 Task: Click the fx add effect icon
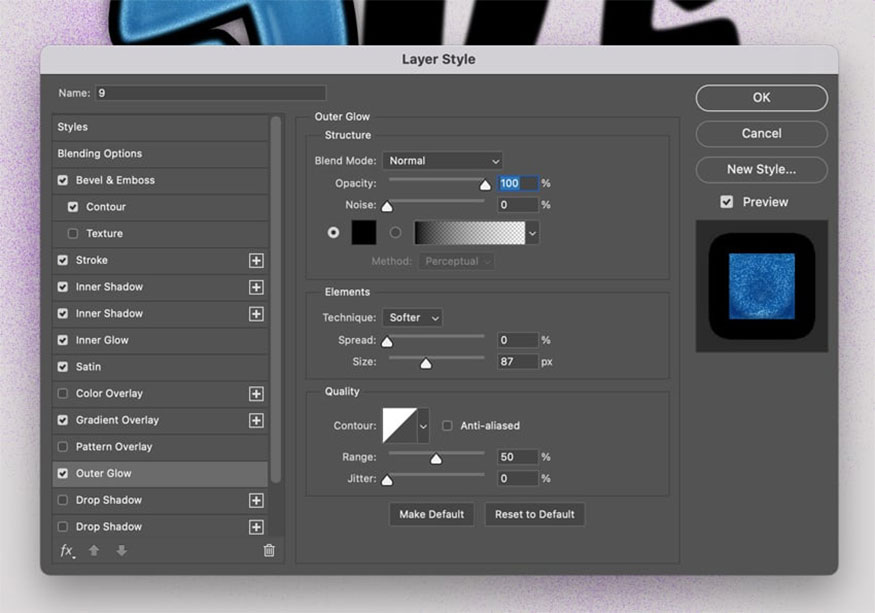[67, 551]
